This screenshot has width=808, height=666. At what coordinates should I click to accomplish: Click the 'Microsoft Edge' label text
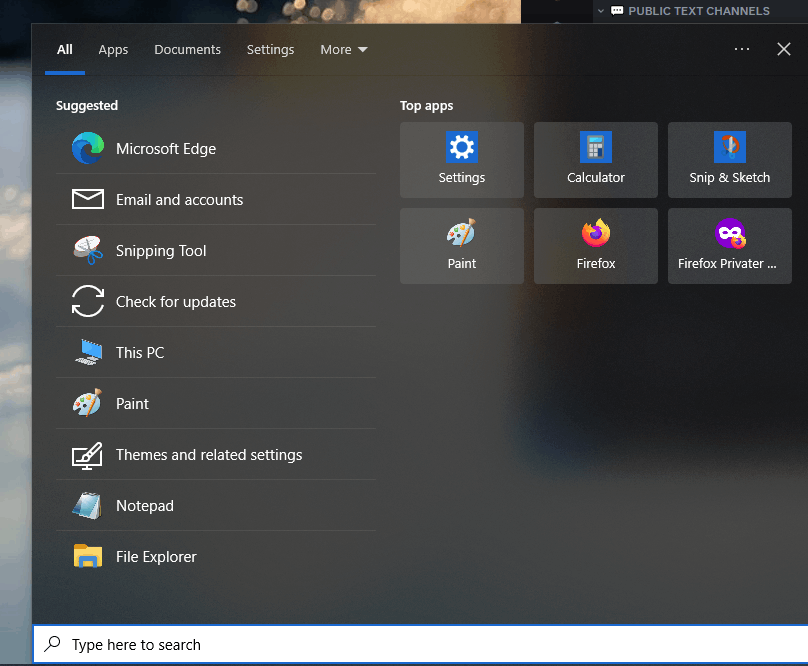coord(166,148)
